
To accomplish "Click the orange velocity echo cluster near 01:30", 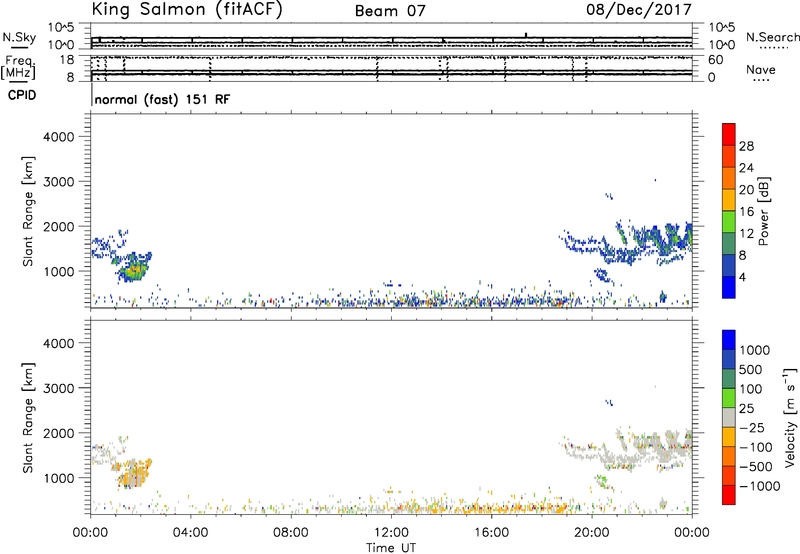I will pos(134,473).
